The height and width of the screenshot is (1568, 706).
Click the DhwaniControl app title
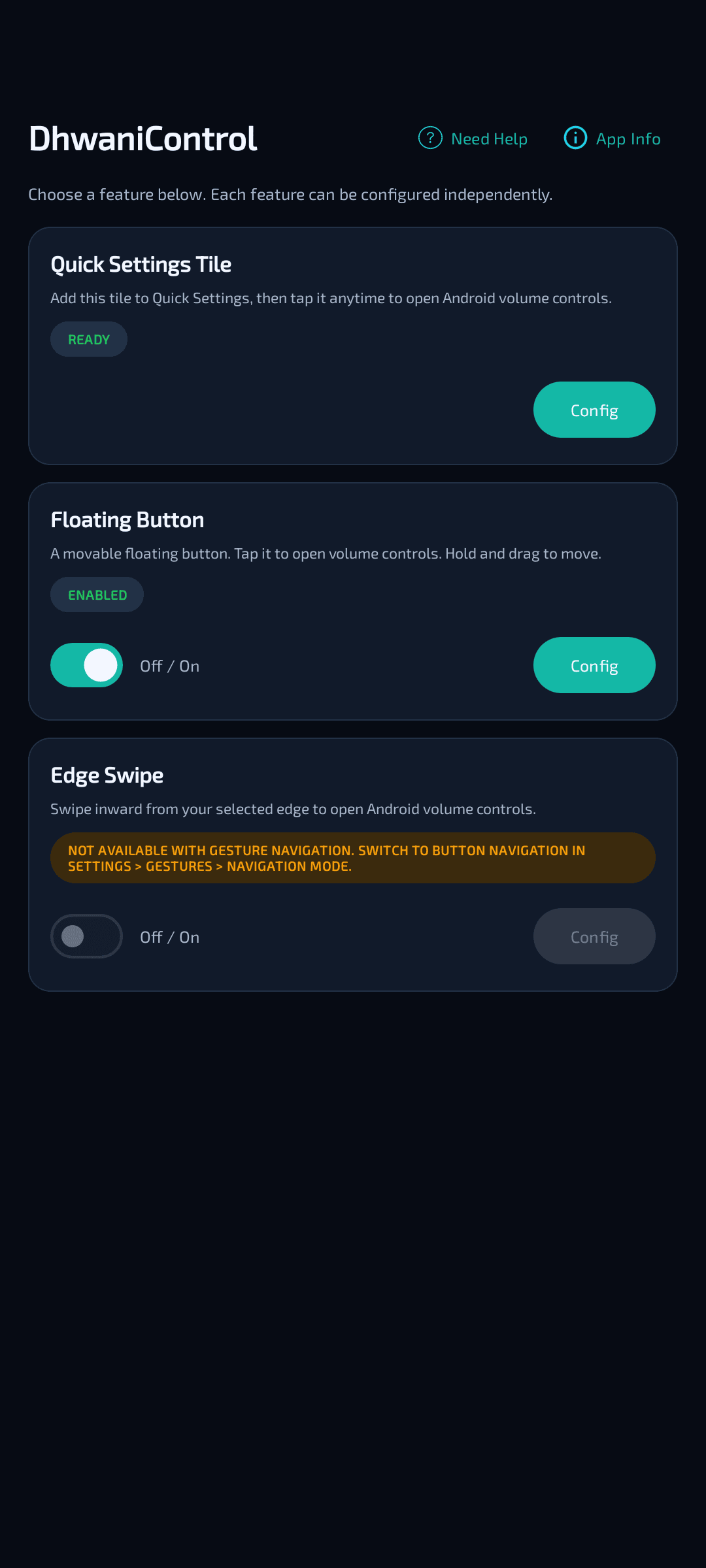pyautogui.click(x=143, y=139)
